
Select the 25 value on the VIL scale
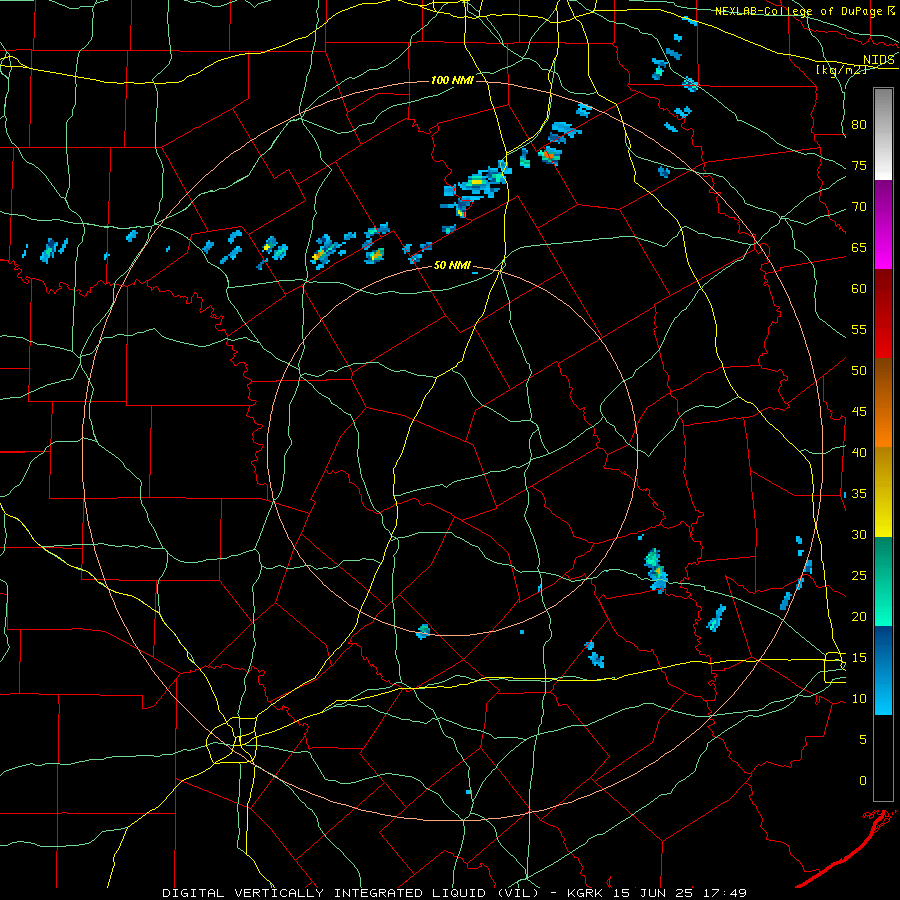coord(859,576)
